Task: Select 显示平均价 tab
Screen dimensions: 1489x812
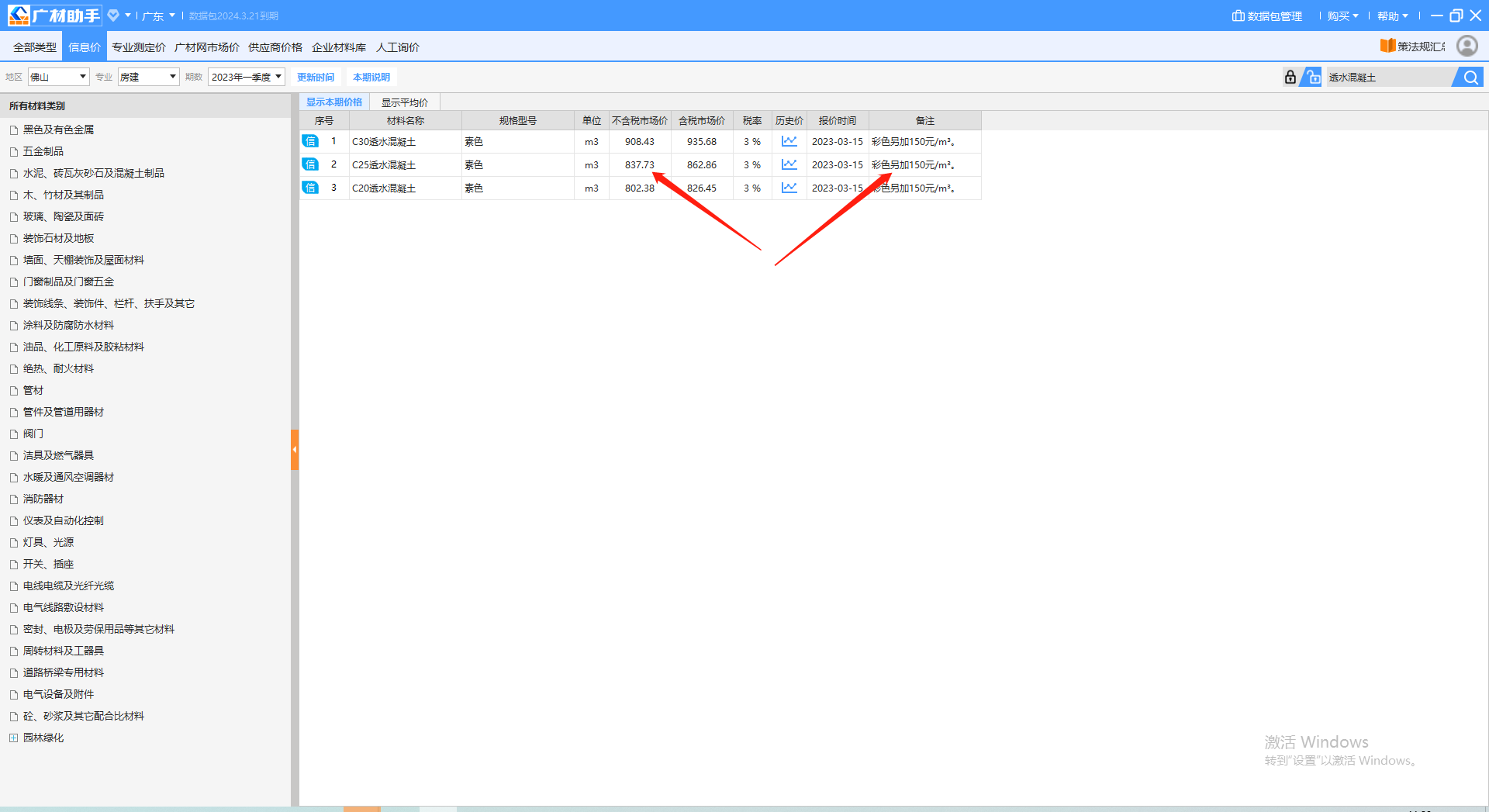Action: pyautogui.click(x=405, y=102)
